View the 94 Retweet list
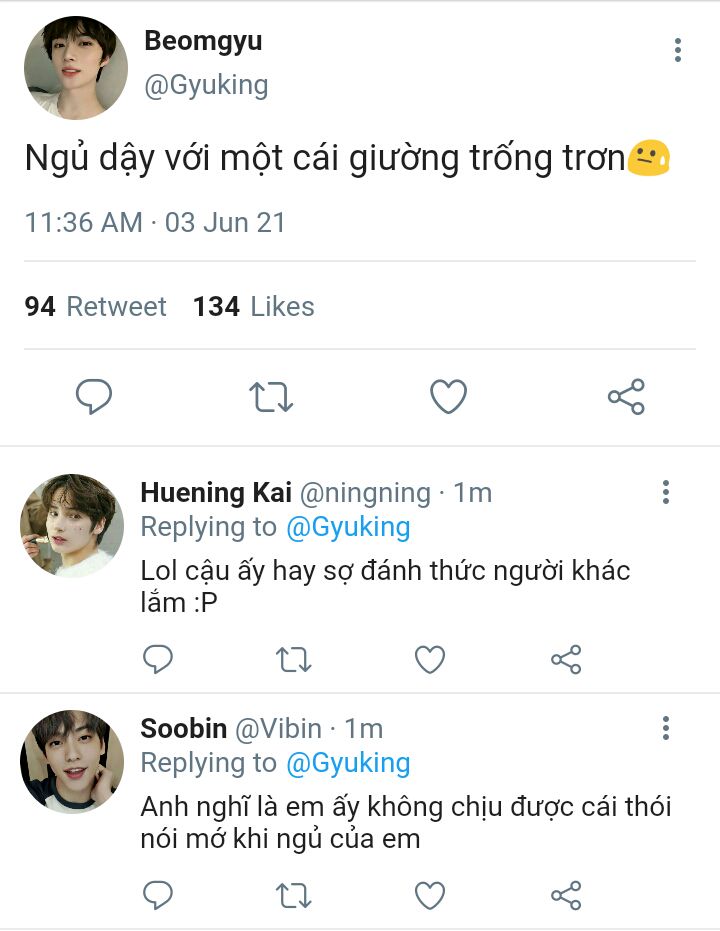Viewport: 720px width, 931px height. tap(96, 306)
